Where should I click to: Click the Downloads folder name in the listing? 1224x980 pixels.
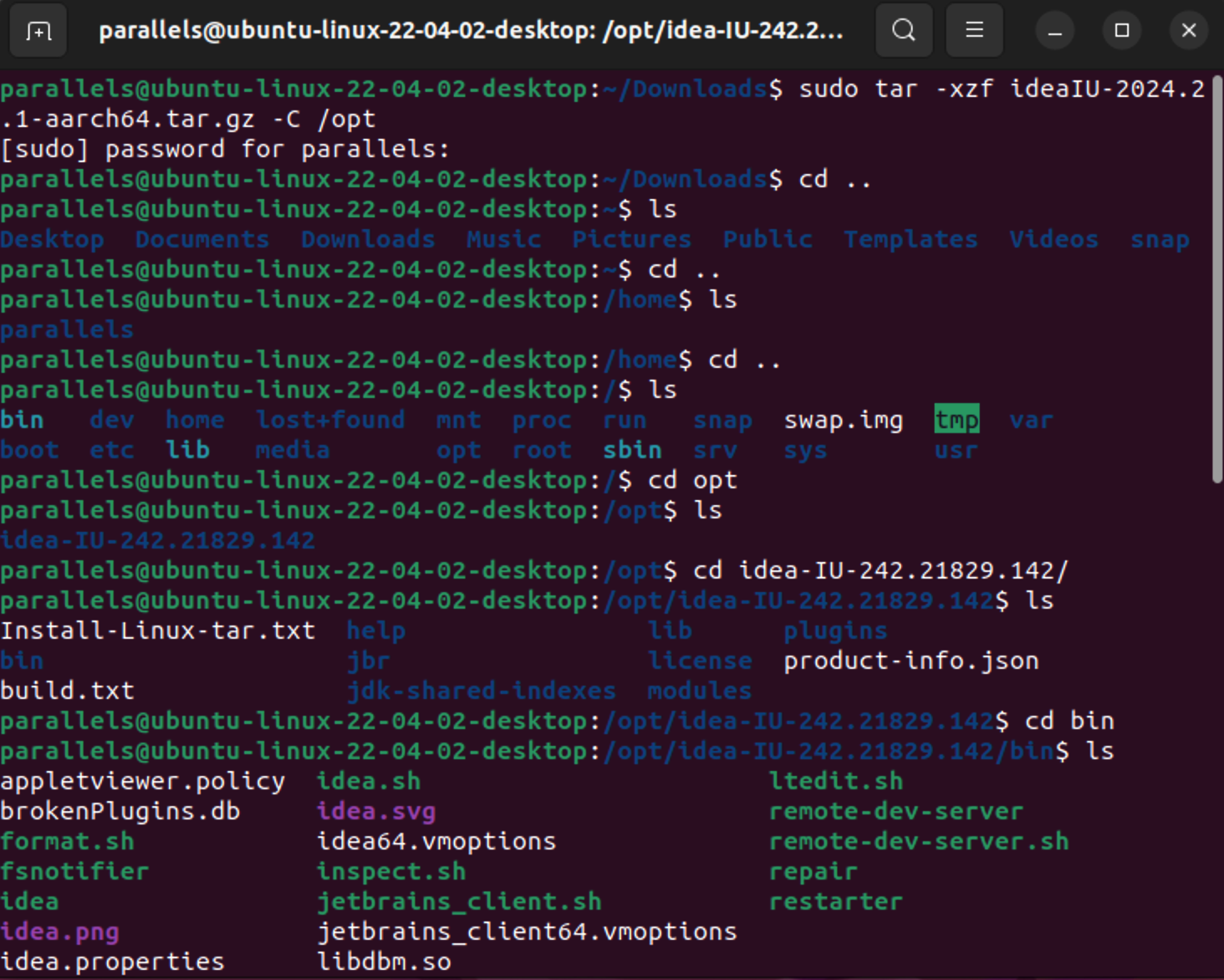coord(367,238)
